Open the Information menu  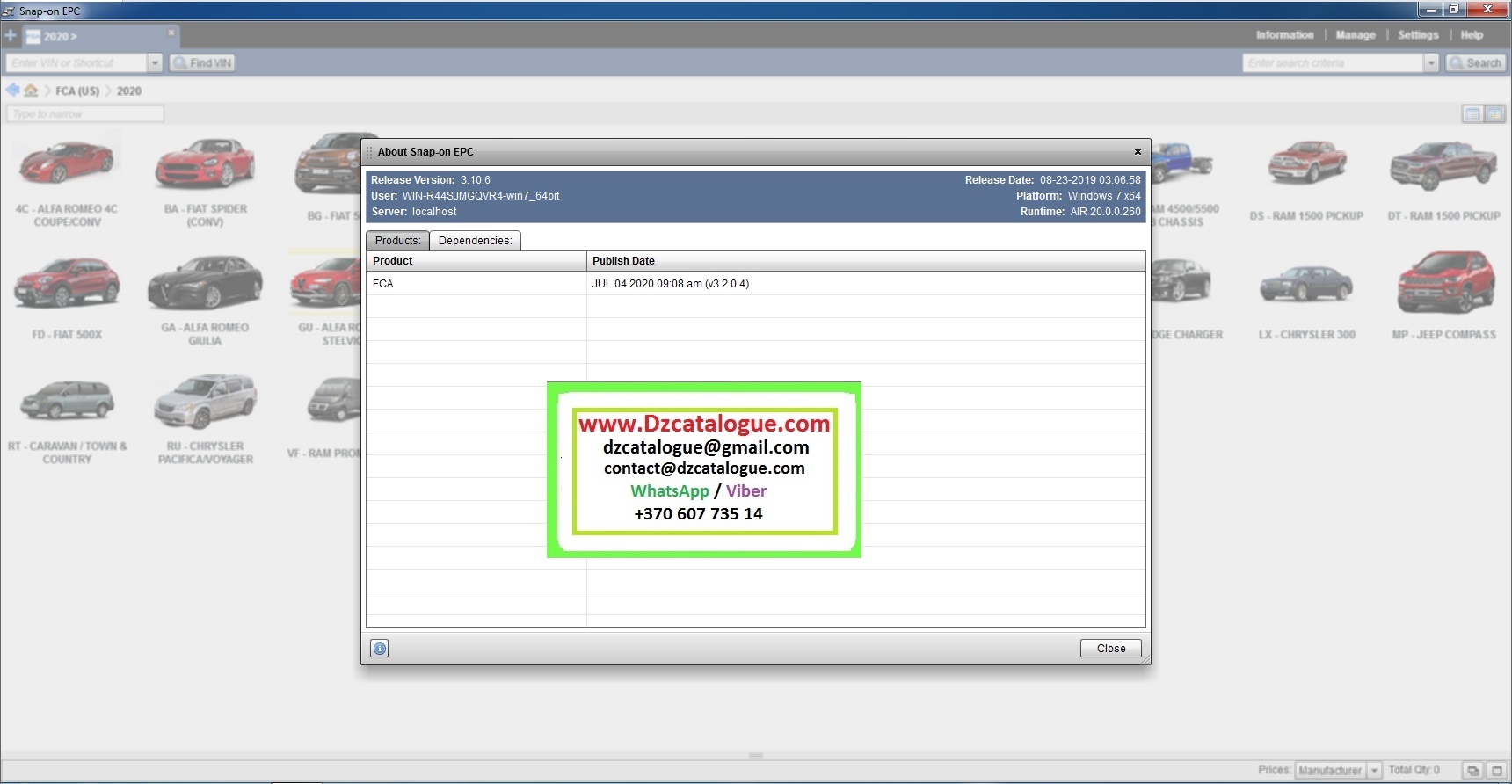[1284, 35]
